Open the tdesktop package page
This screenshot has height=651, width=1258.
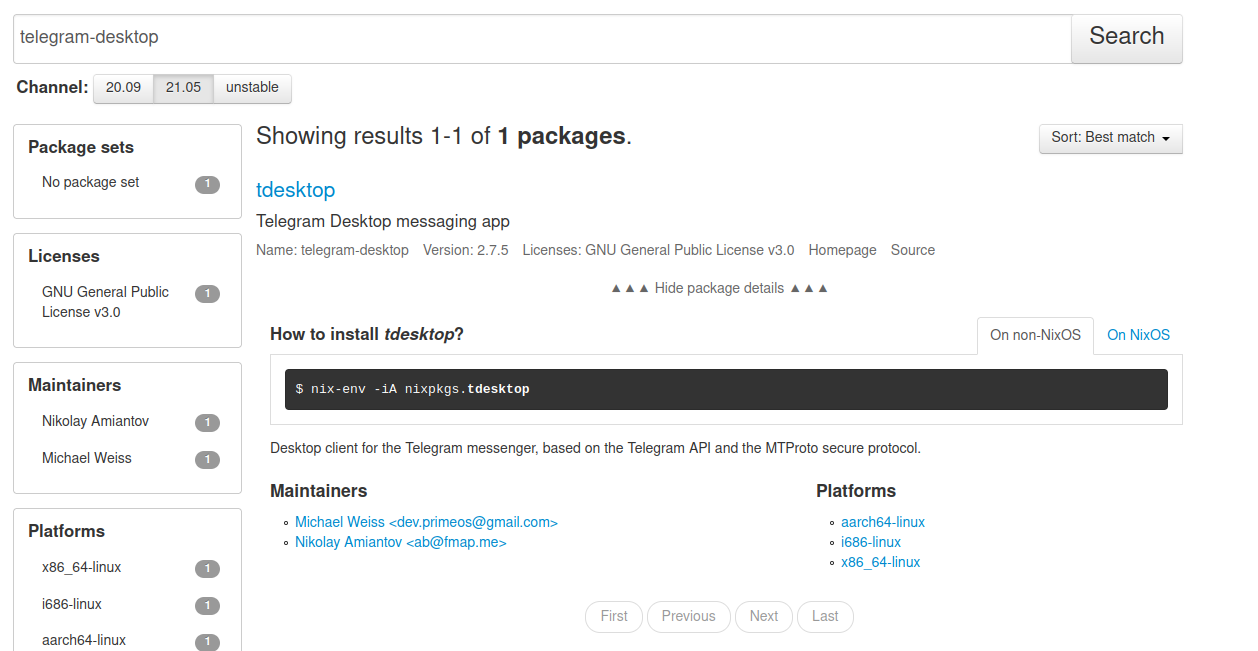click(x=295, y=190)
